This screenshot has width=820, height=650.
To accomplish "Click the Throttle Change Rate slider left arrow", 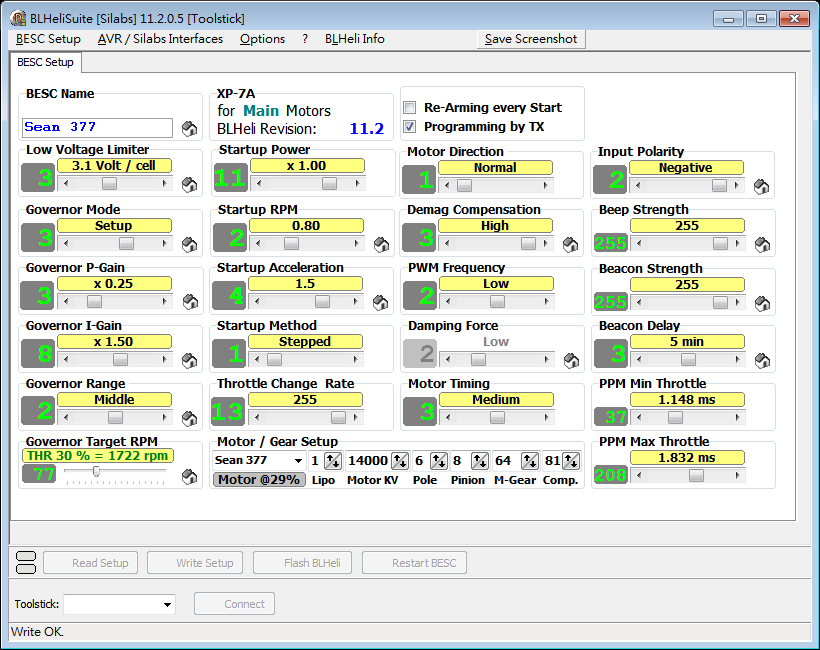I will [x=256, y=417].
